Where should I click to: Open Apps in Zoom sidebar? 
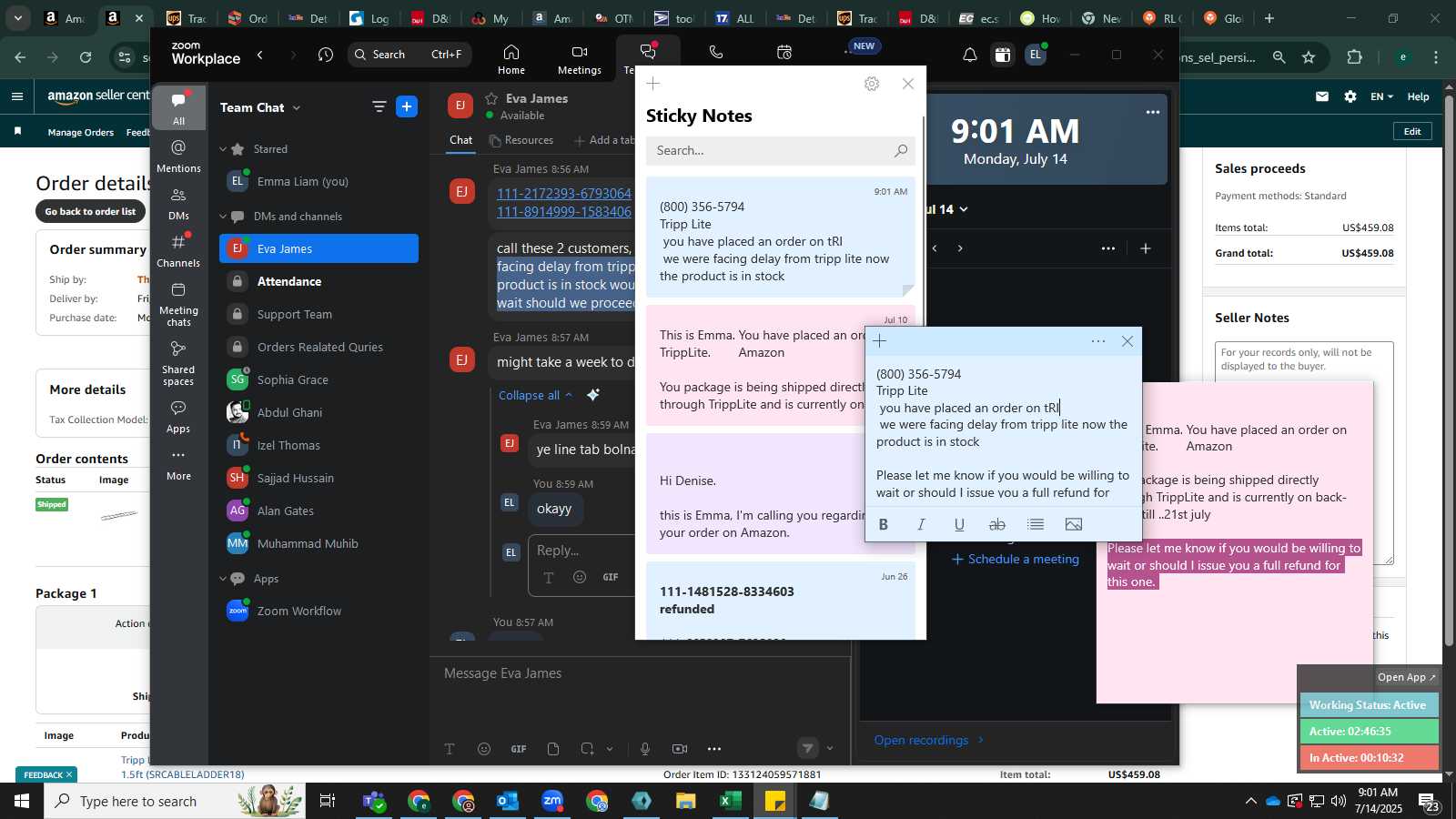pyautogui.click(x=178, y=417)
